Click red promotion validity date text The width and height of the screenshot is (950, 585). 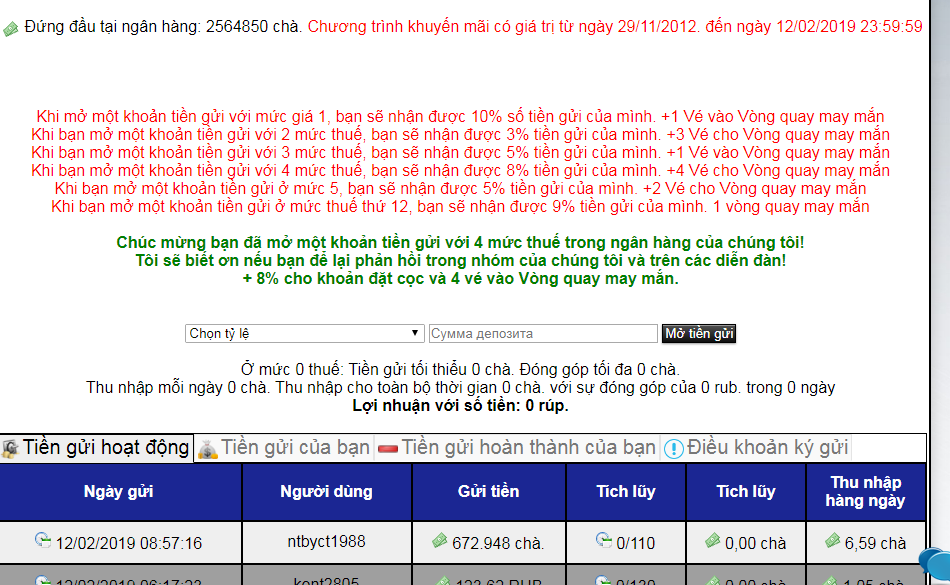point(615,27)
